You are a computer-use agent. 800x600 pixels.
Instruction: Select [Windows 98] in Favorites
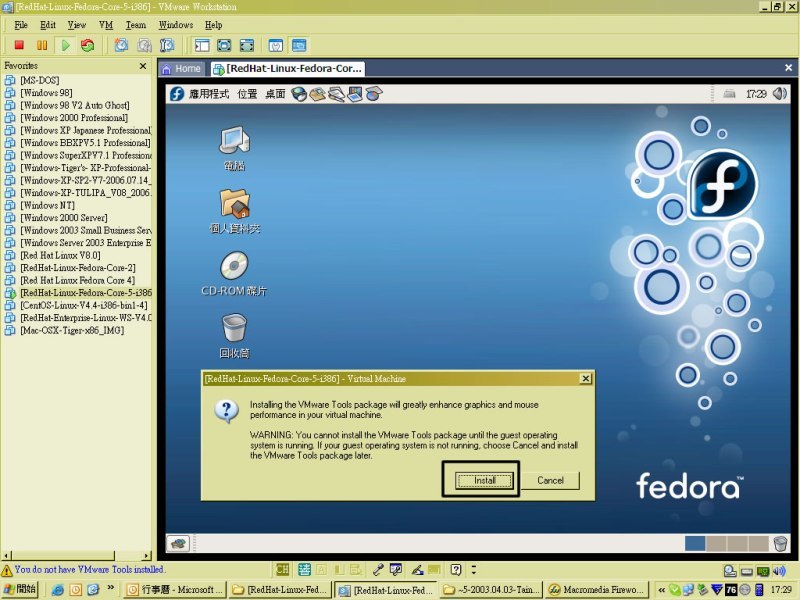tap(46, 93)
